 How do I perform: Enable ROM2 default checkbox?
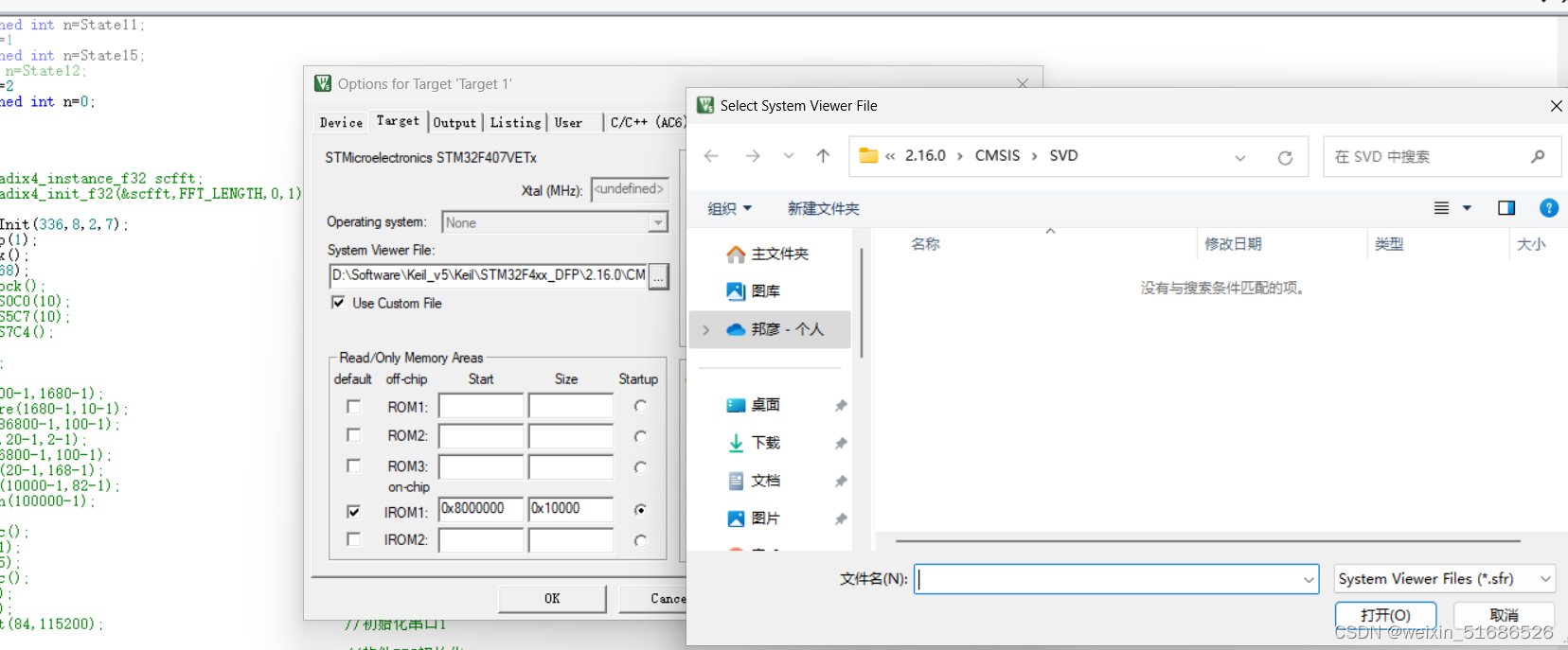pos(353,435)
